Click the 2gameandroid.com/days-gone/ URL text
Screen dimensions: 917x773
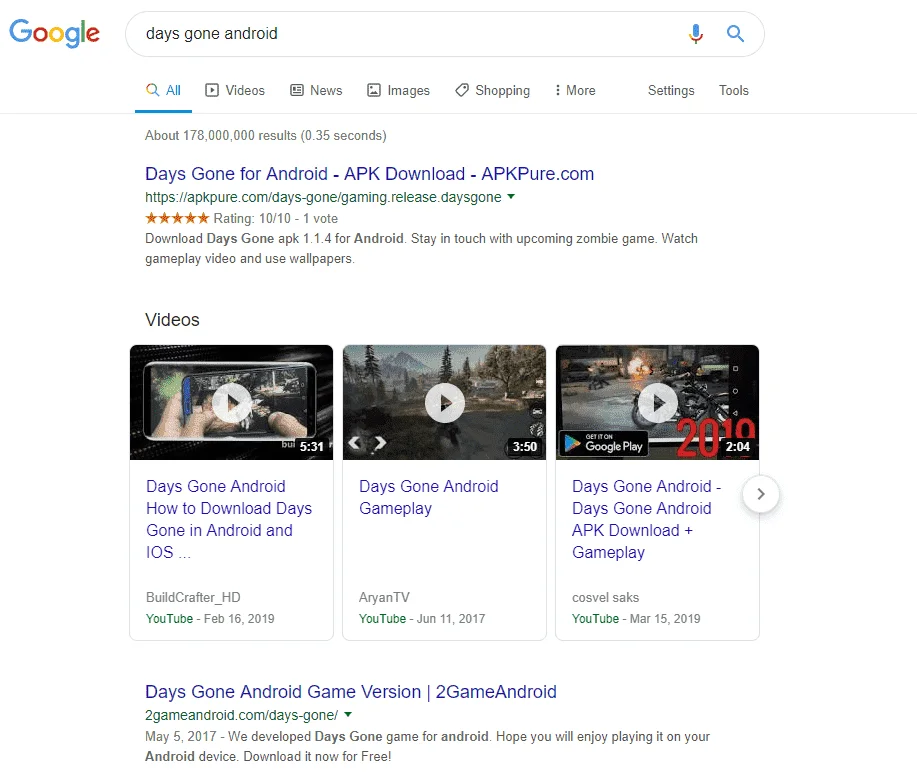click(x=242, y=715)
